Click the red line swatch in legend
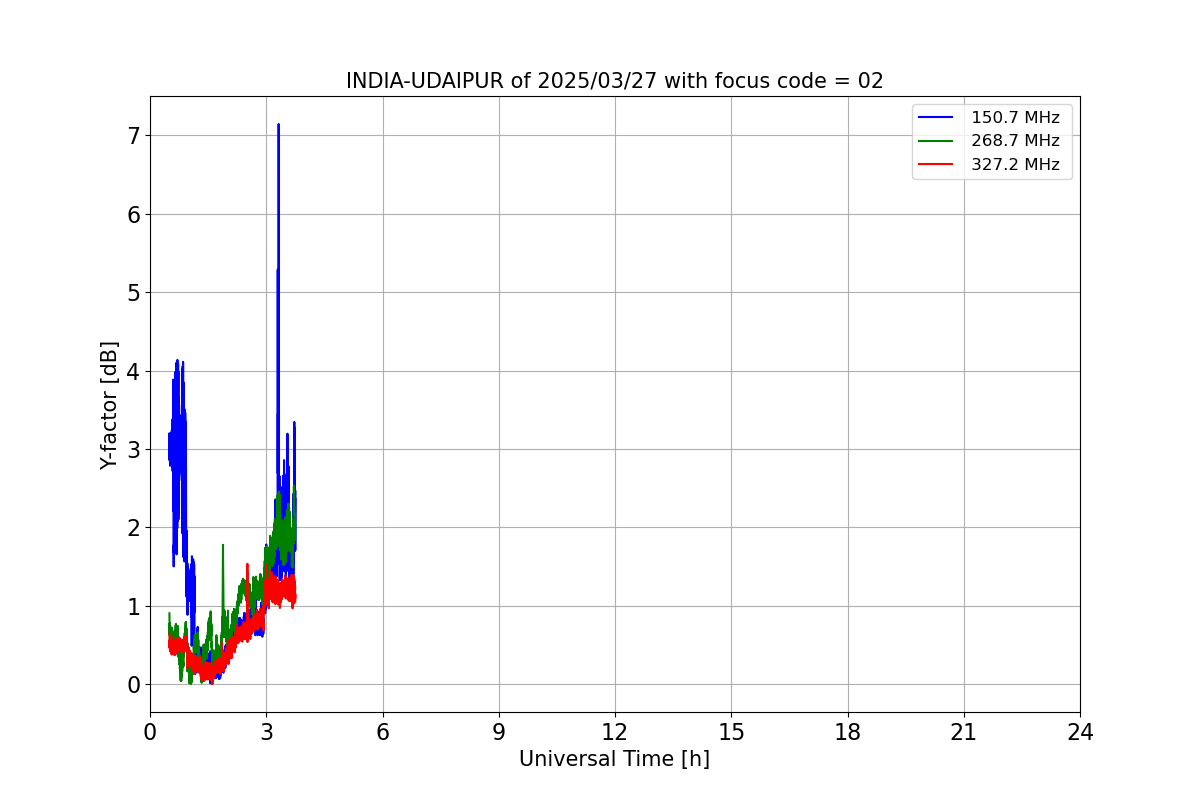This screenshot has width=1200, height=800. (936, 165)
